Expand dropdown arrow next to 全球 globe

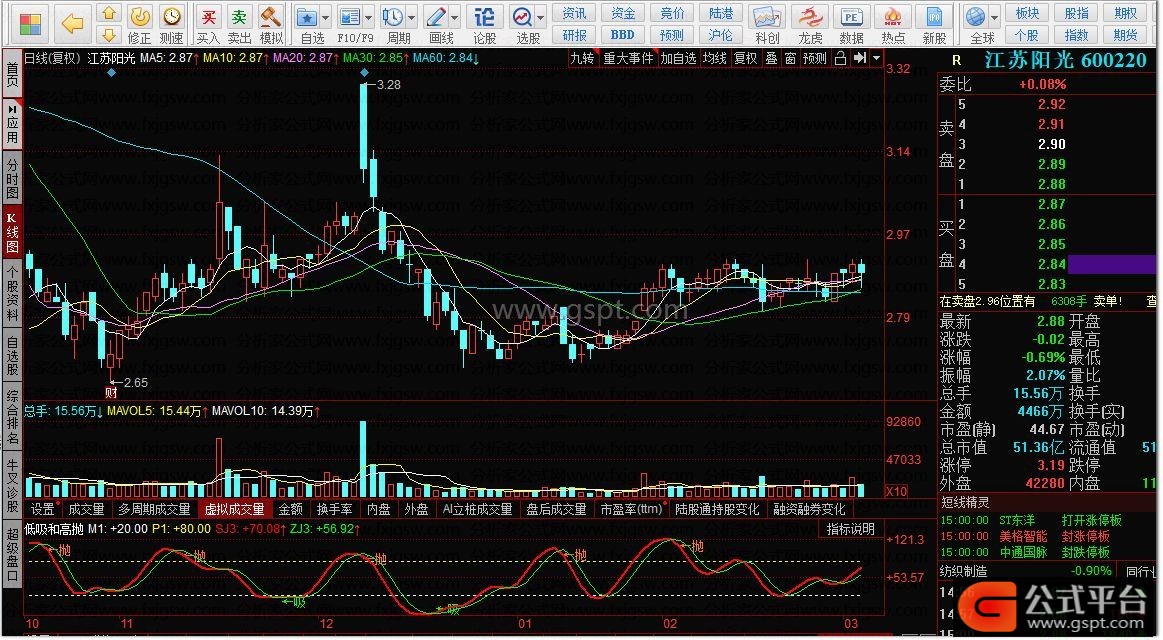[995, 17]
